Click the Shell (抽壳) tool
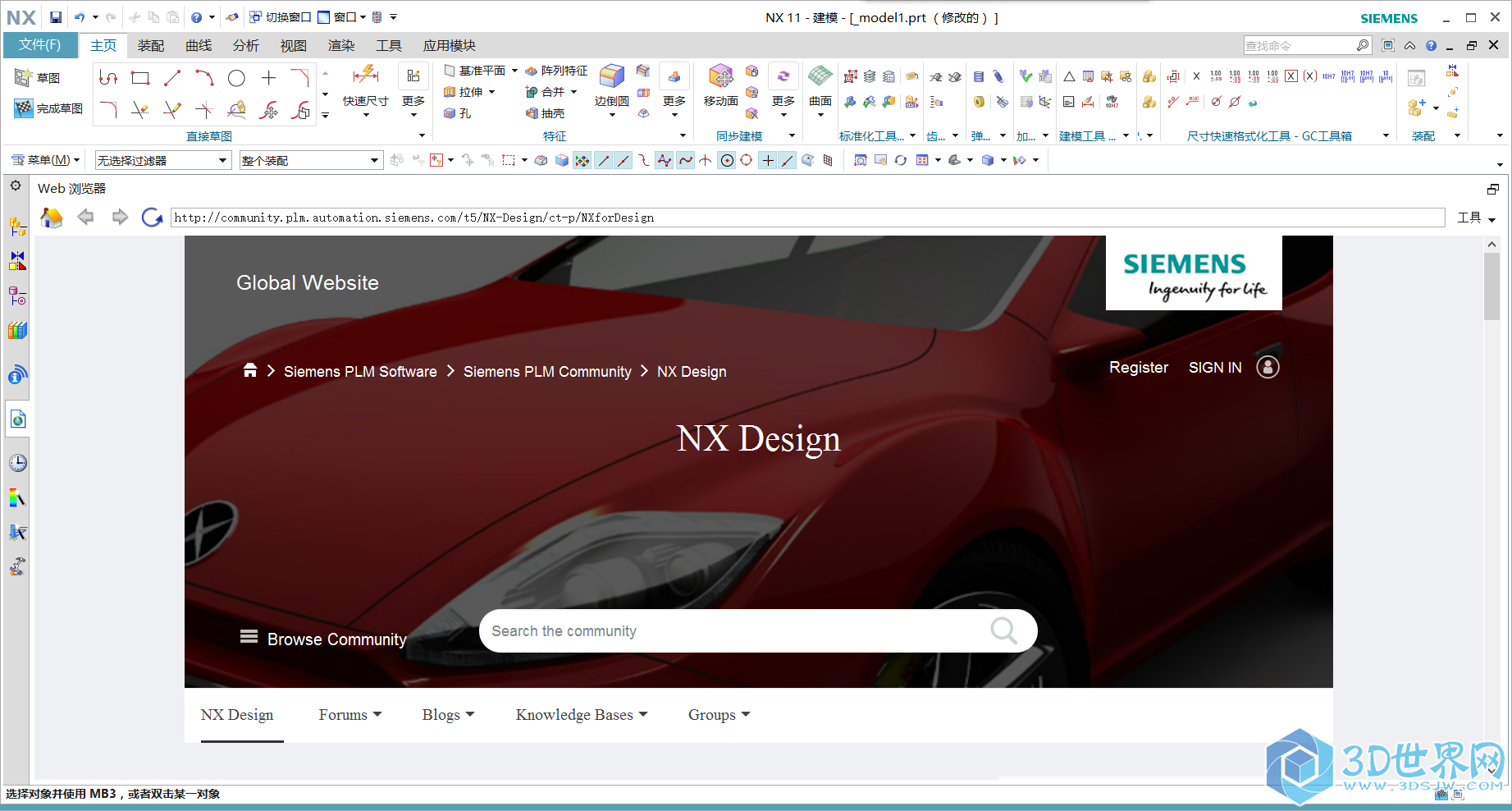The height and width of the screenshot is (811, 1512). [x=545, y=113]
